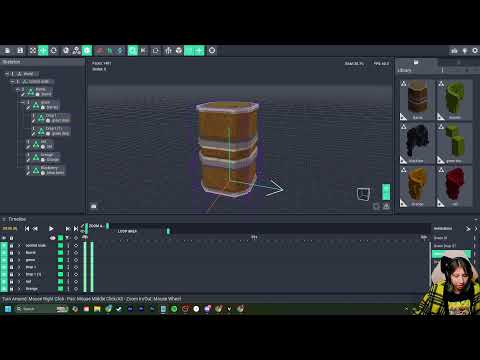Image resolution: width=480 pixels, height=360 pixels.
Task: Expand the lid track in timeline
Action: click(19, 282)
